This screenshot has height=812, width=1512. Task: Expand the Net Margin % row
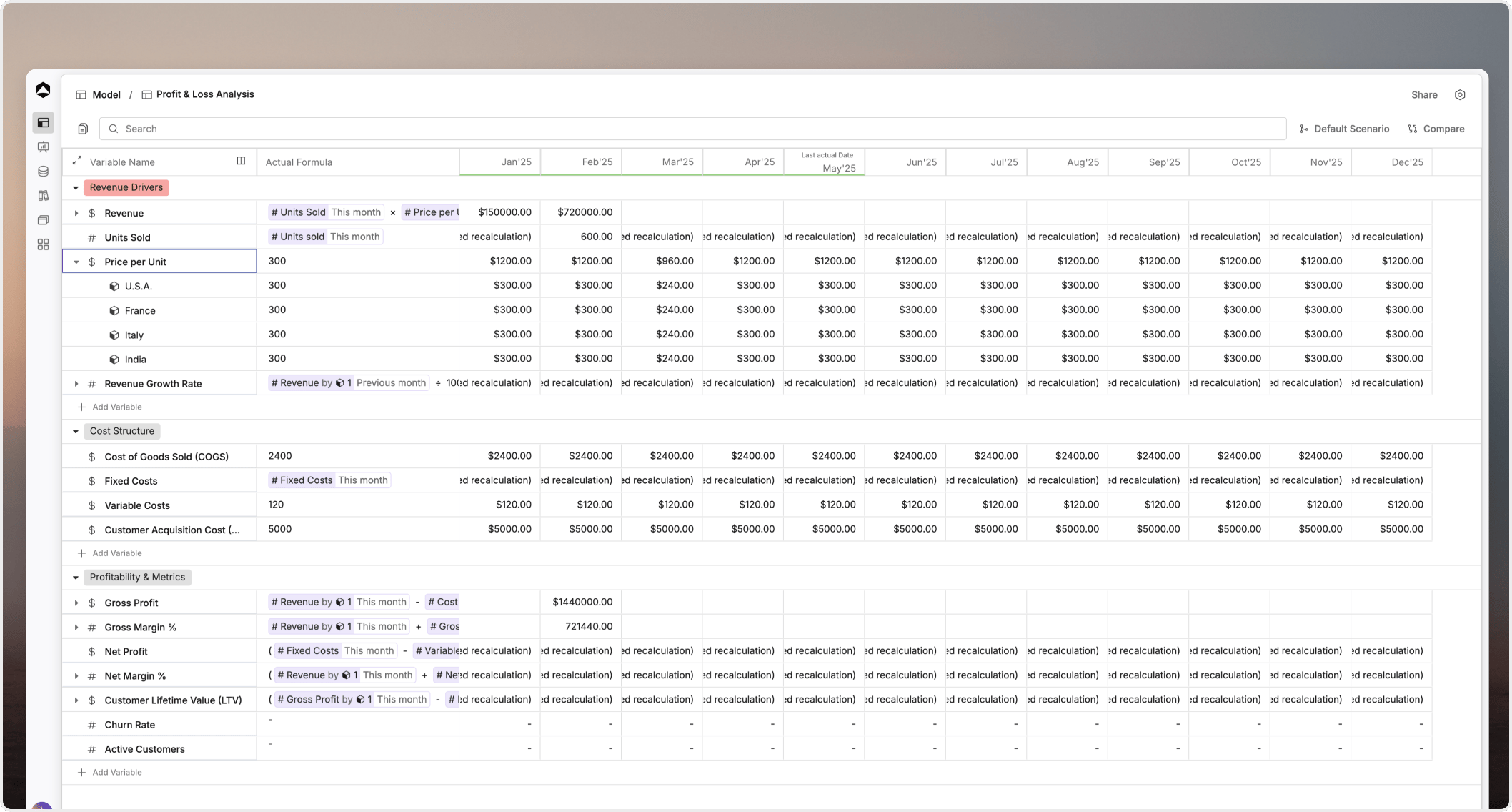coord(76,676)
